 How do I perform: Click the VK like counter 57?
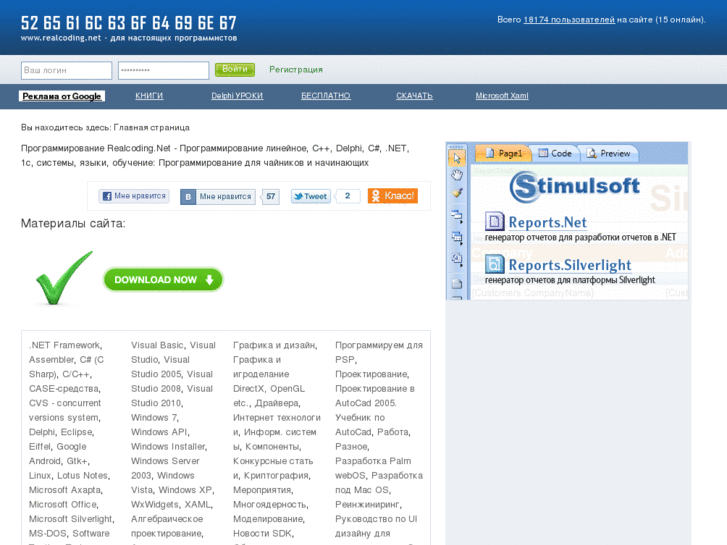pyautogui.click(x=271, y=197)
